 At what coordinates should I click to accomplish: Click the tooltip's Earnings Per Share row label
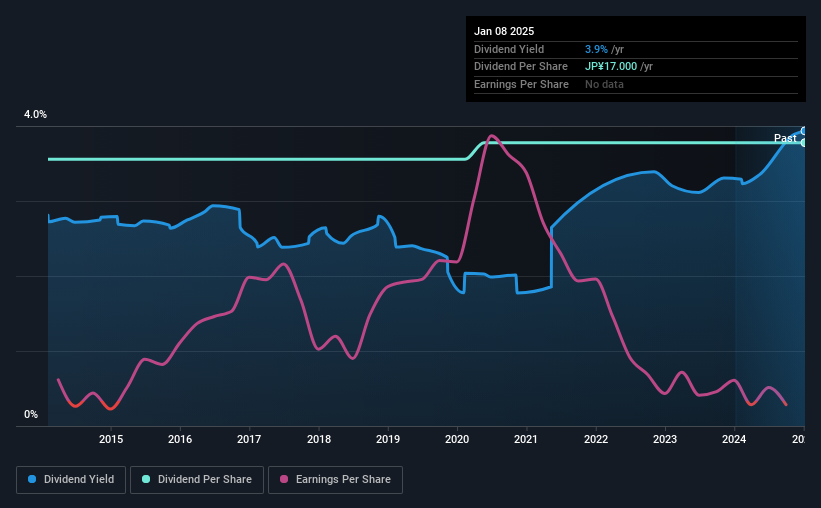click(521, 84)
